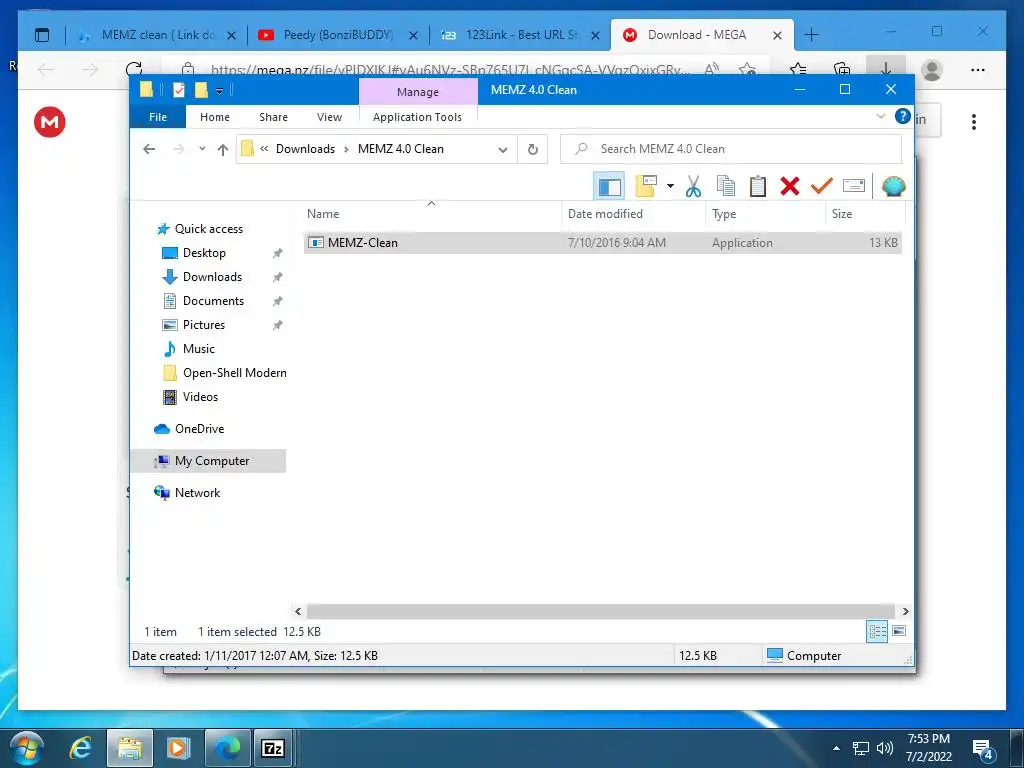Switch to Details view icon in status bar

877,631
